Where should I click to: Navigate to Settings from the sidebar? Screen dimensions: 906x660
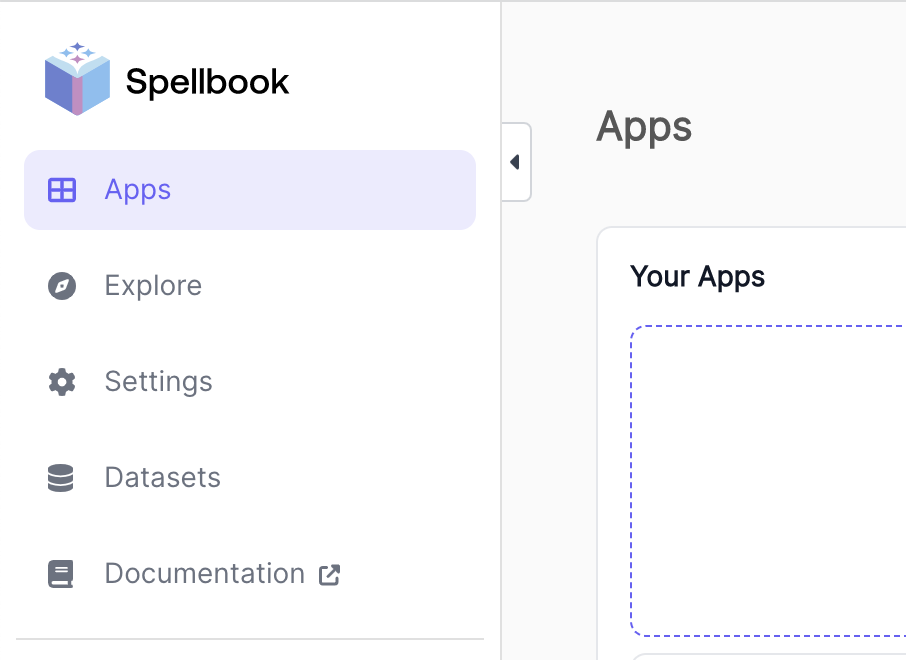[158, 381]
